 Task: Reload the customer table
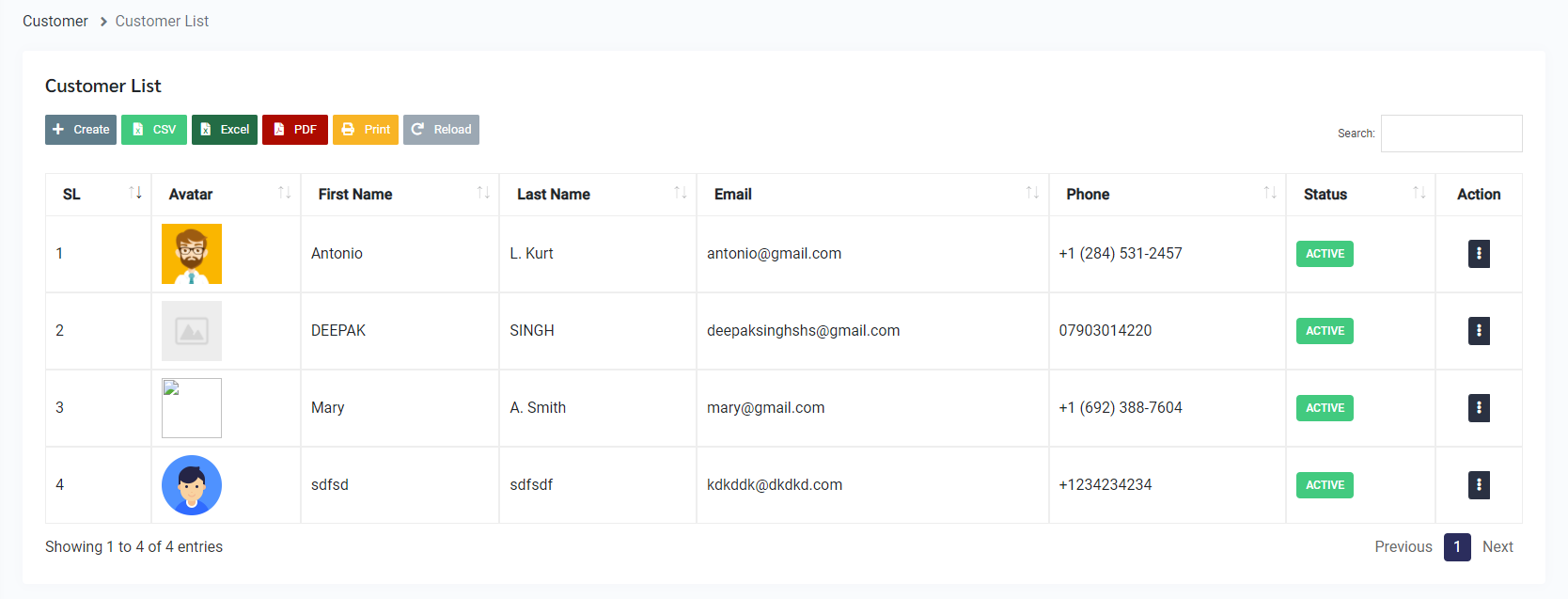441,130
